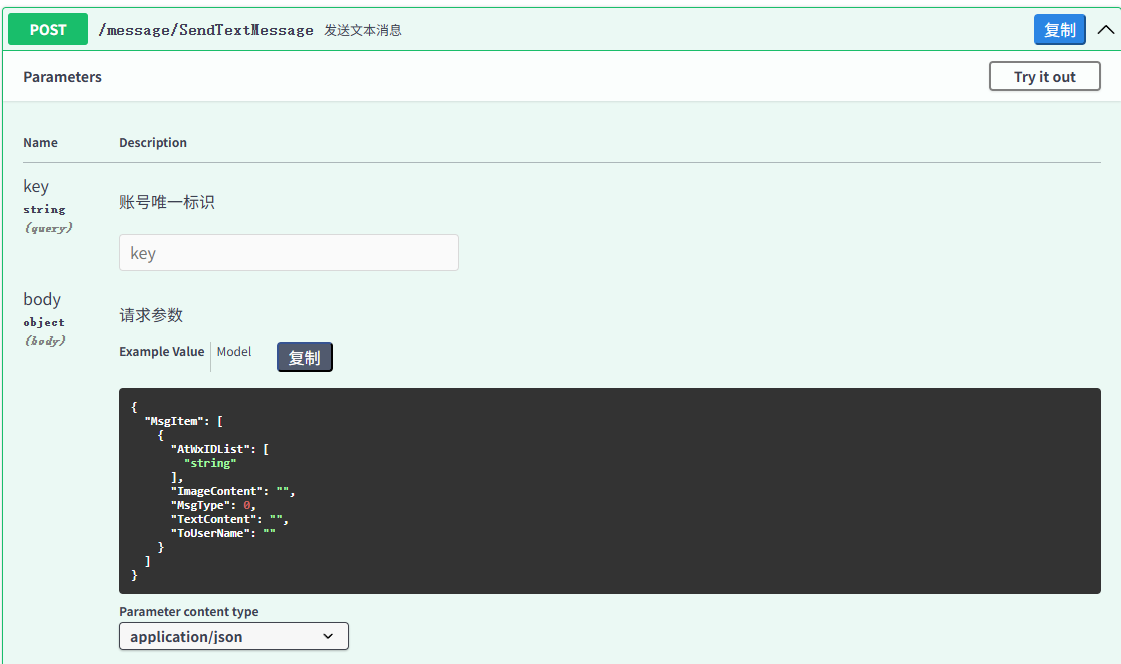
Task: Click the "TextContent" line in the JSON example
Action: 229,519
